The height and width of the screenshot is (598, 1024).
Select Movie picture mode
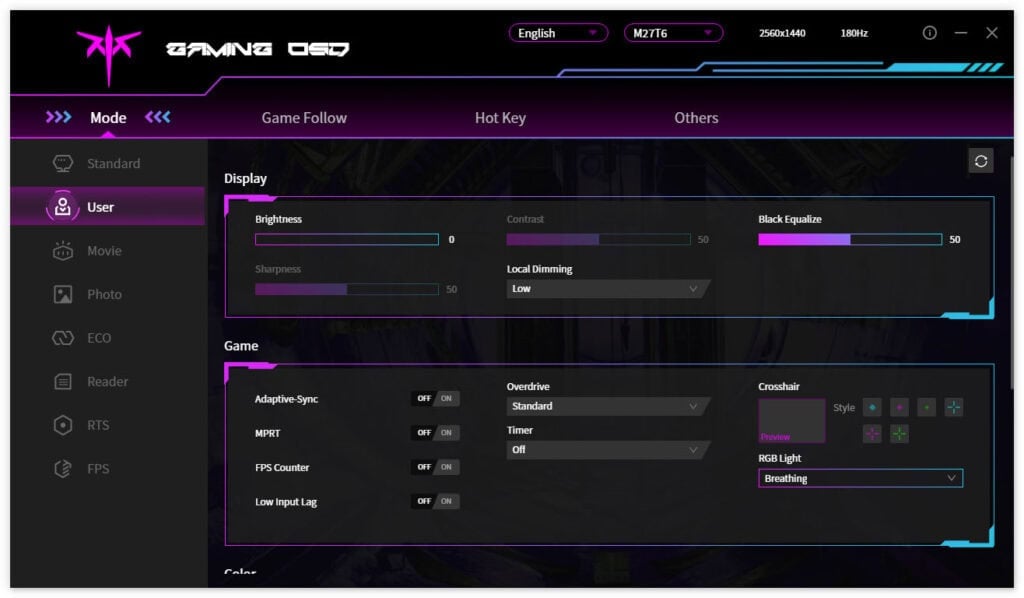pos(108,251)
